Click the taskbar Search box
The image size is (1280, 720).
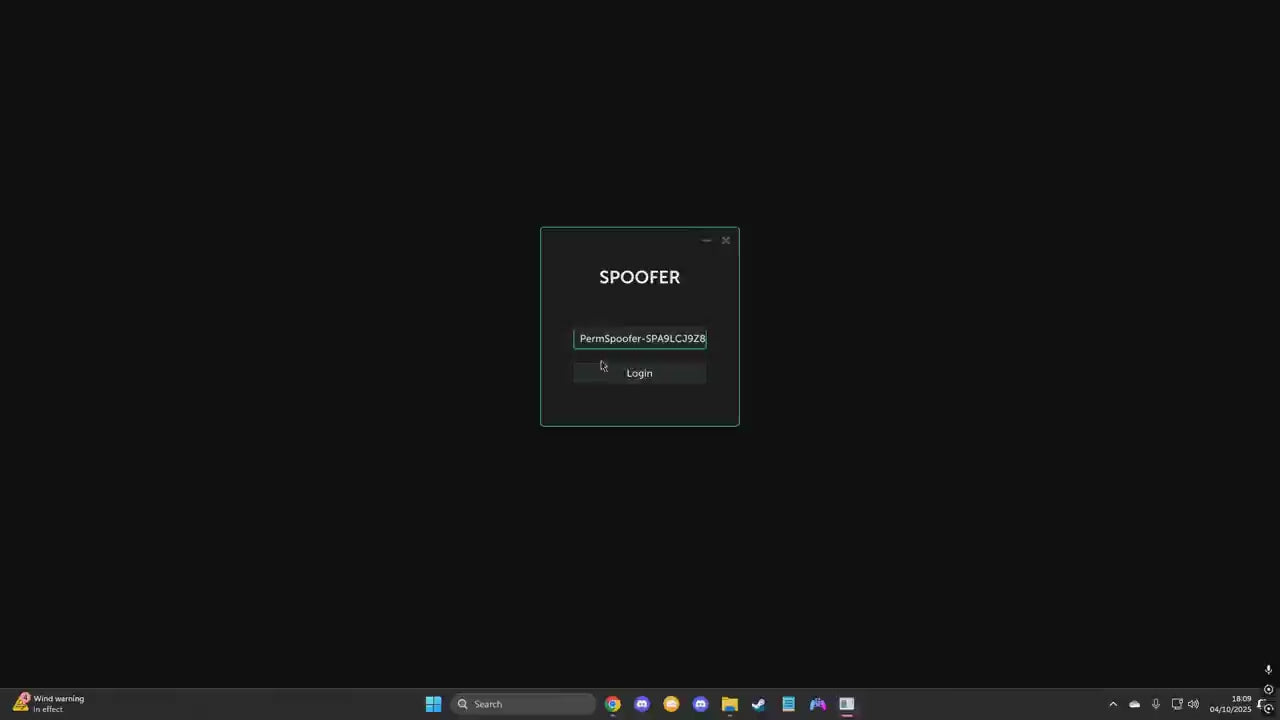pyautogui.click(x=523, y=704)
